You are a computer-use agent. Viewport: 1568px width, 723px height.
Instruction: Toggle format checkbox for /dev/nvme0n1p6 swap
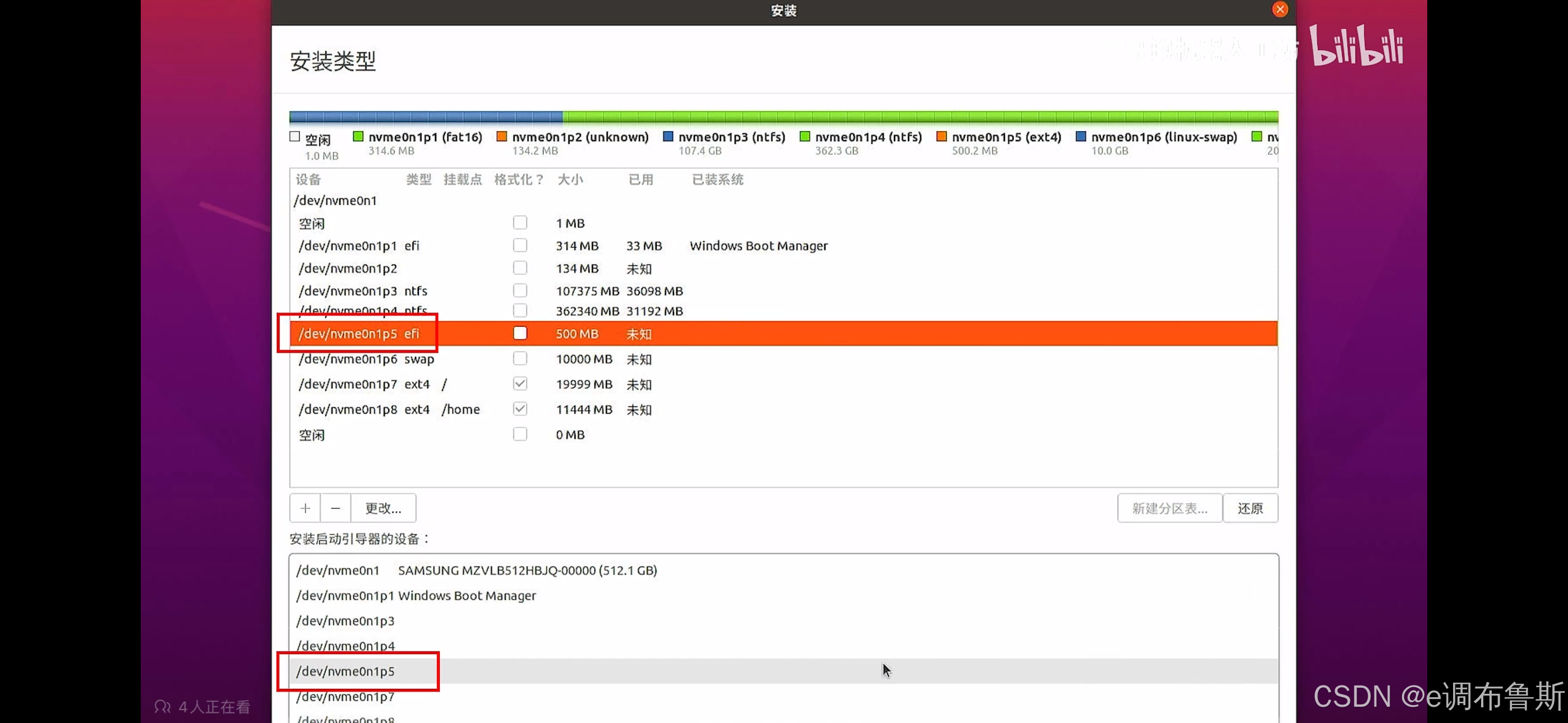click(520, 359)
